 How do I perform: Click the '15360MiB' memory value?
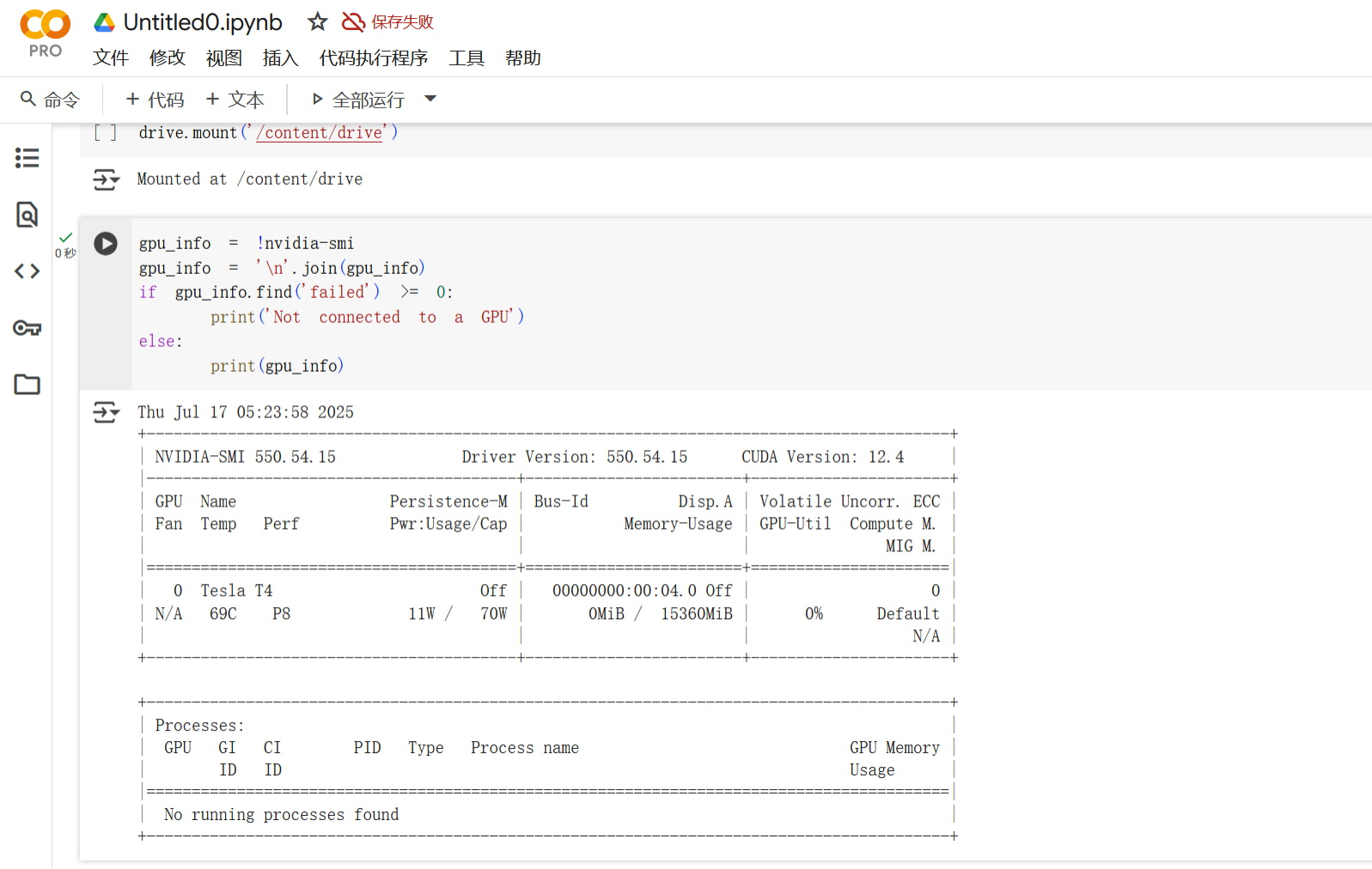tap(697, 615)
